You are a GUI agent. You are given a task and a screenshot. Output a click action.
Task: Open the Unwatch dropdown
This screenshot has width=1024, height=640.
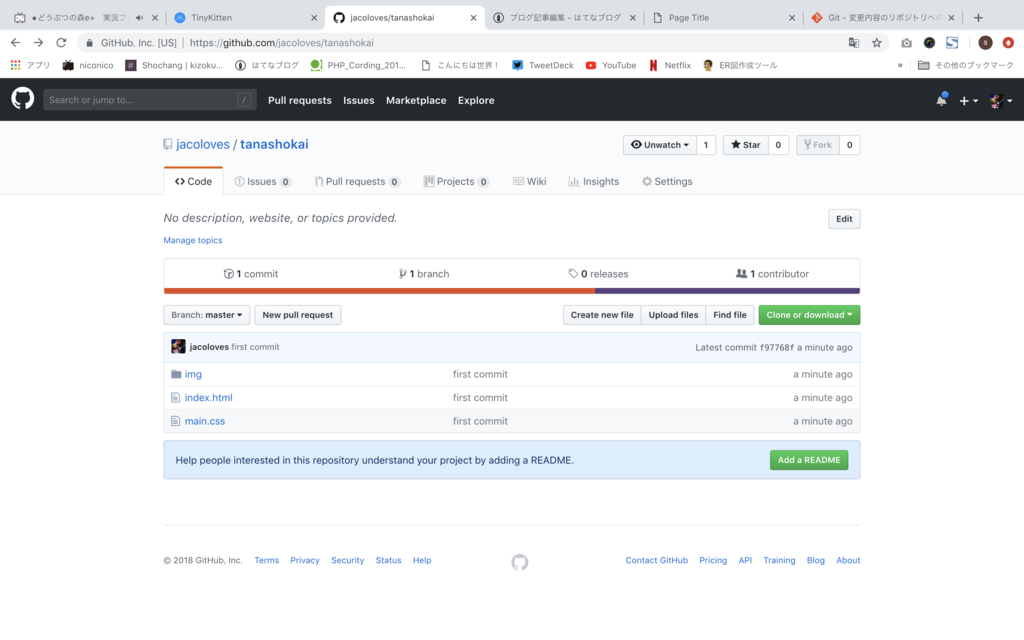pos(660,145)
